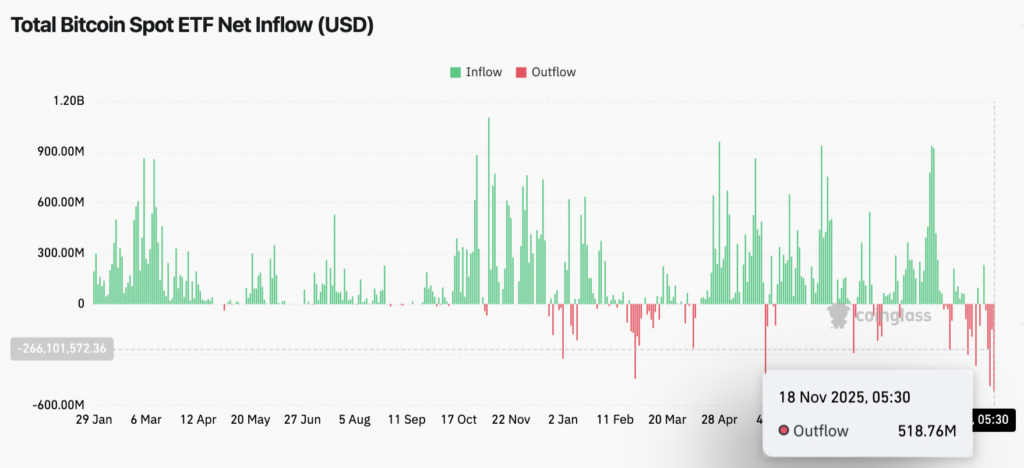Image resolution: width=1024 pixels, height=468 pixels.
Task: Click the 900.00M y-axis label
Action: (x=58, y=151)
